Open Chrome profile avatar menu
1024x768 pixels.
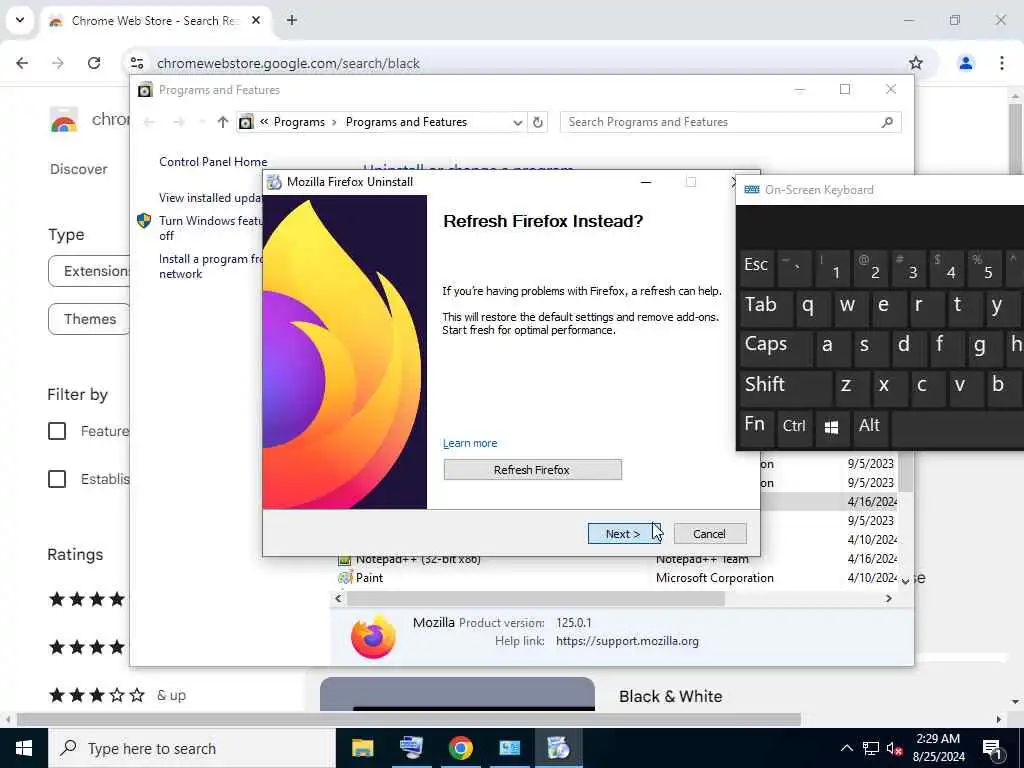(966, 63)
